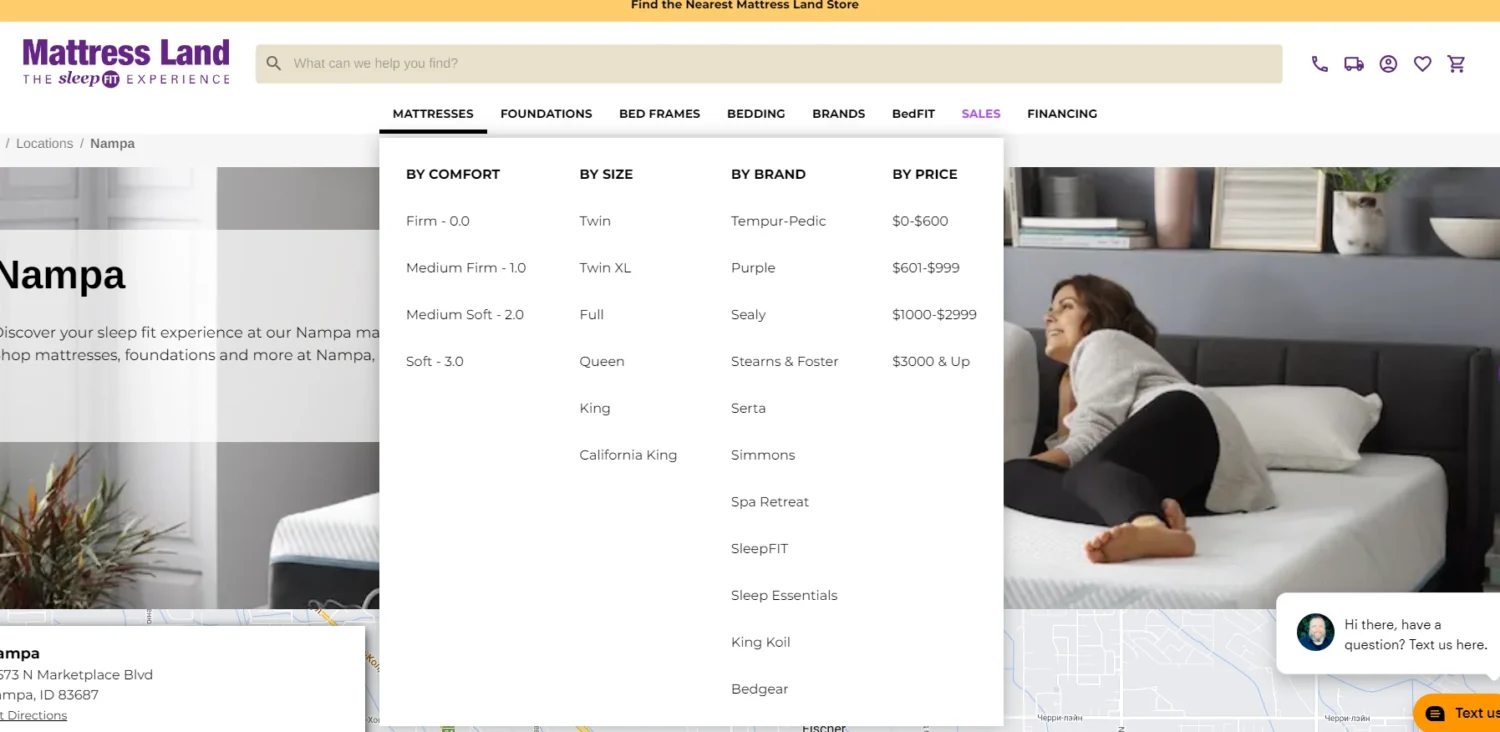Click the search input field
This screenshot has height=732, width=1500.
point(769,63)
